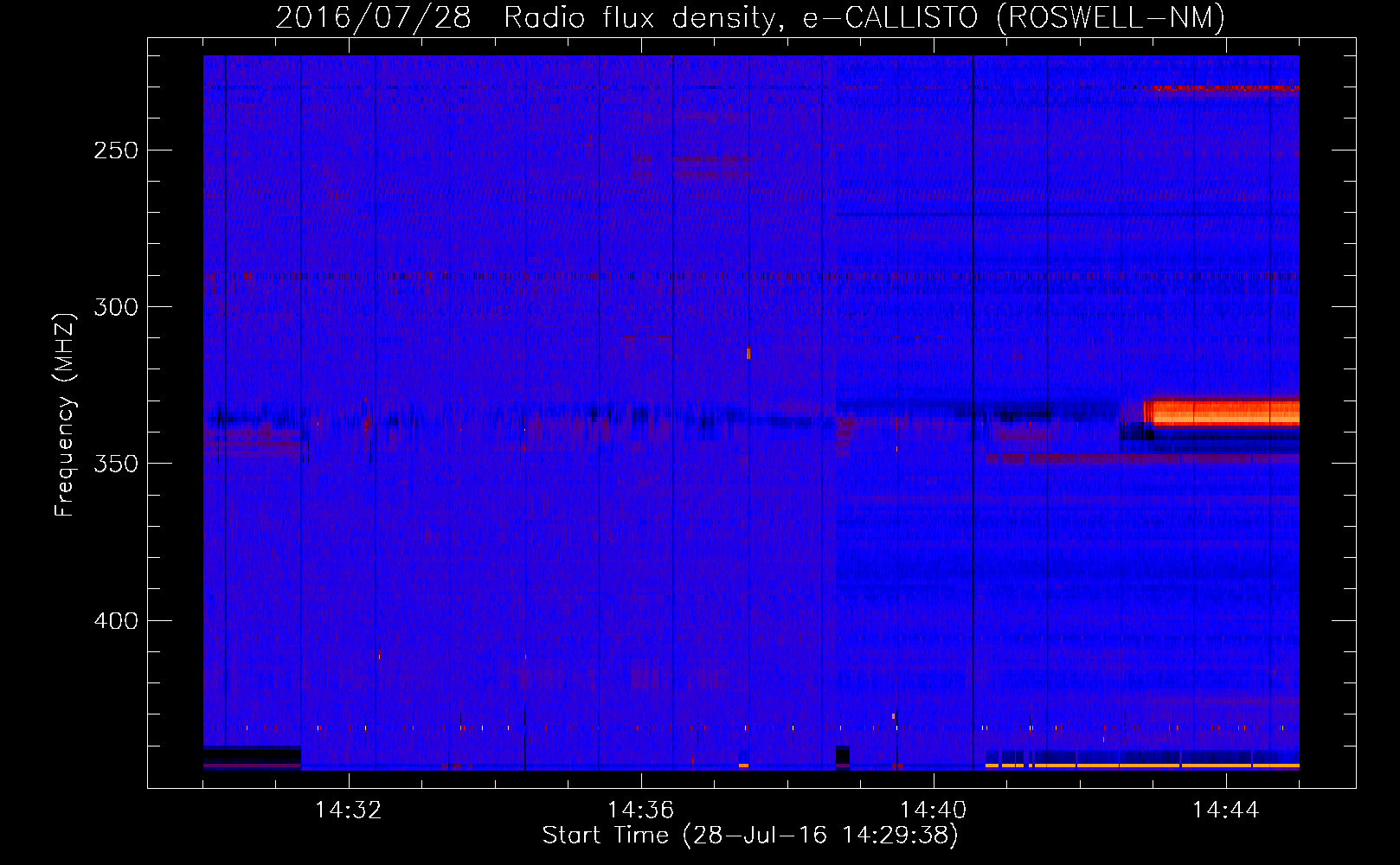1400x865 pixels.
Task: Select the 350 frequency axis label
Action: coord(116,464)
